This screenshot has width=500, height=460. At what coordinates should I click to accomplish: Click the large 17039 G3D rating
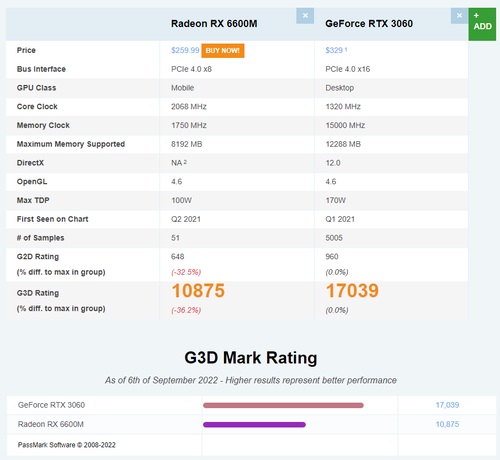[352, 291]
